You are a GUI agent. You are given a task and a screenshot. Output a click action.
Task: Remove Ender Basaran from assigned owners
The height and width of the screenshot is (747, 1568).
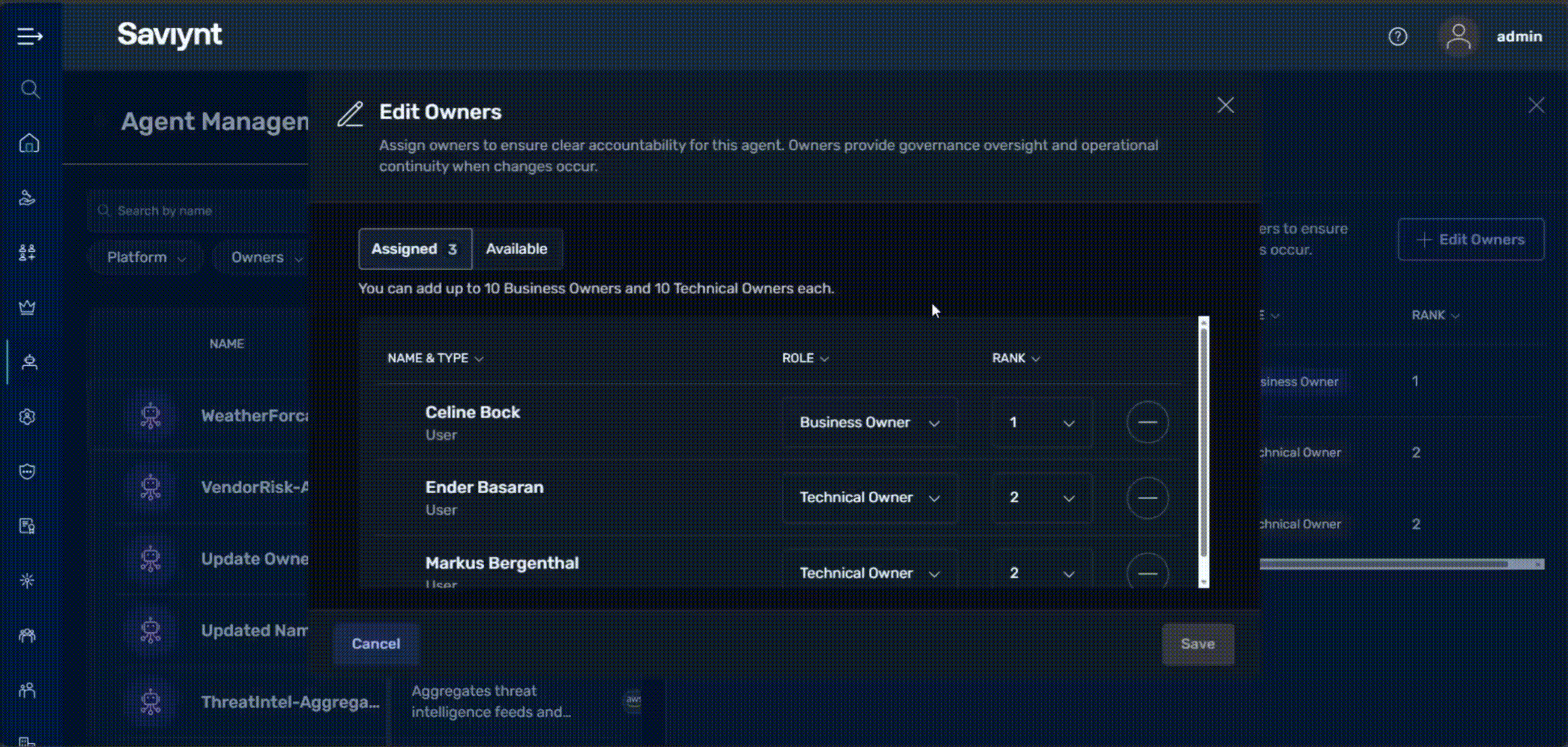click(x=1147, y=498)
